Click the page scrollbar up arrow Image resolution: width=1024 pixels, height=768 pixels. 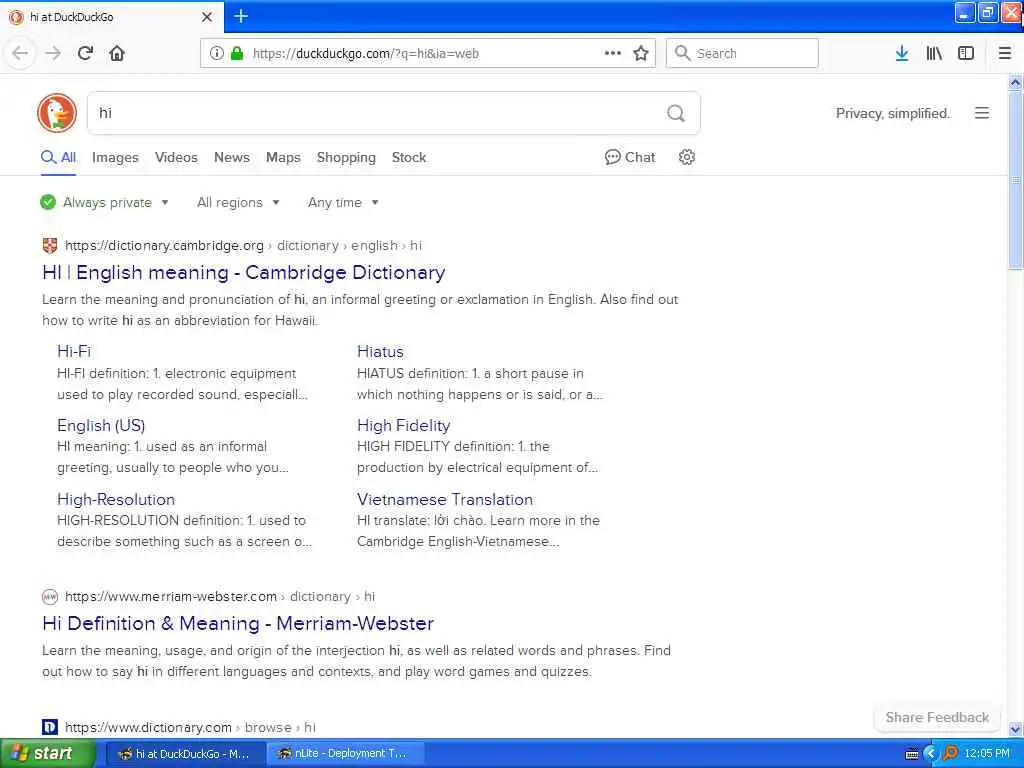(x=1016, y=82)
